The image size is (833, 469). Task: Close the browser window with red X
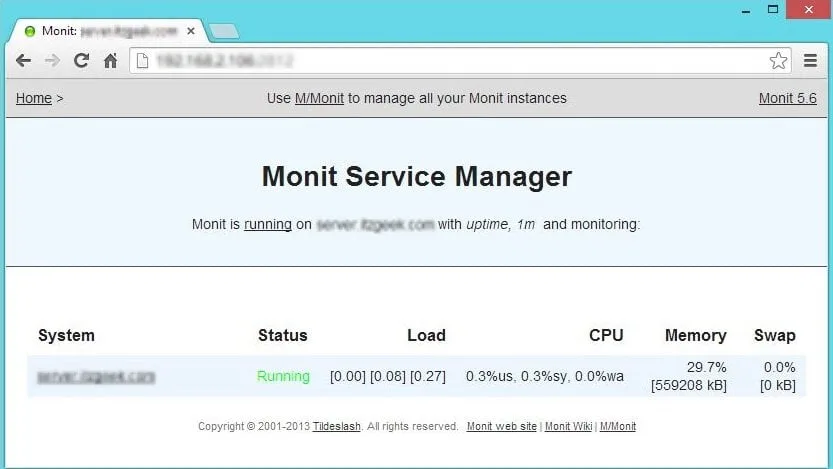809,10
